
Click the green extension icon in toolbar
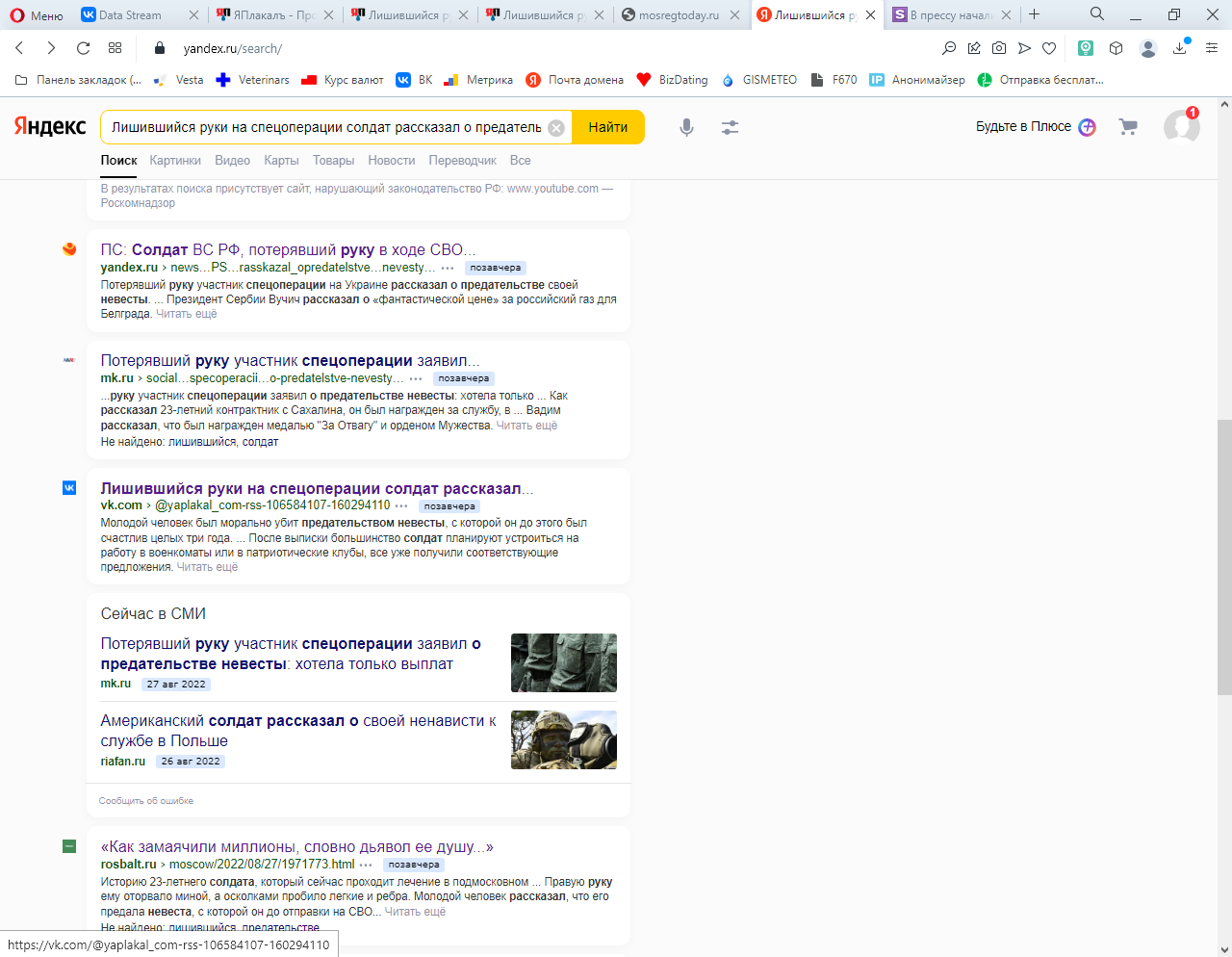point(1086,48)
